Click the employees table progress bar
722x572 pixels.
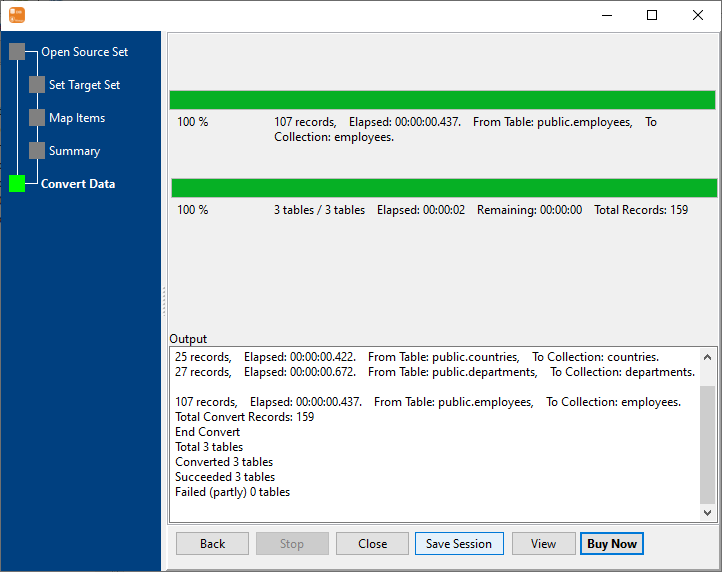pyautogui.click(x=442, y=100)
